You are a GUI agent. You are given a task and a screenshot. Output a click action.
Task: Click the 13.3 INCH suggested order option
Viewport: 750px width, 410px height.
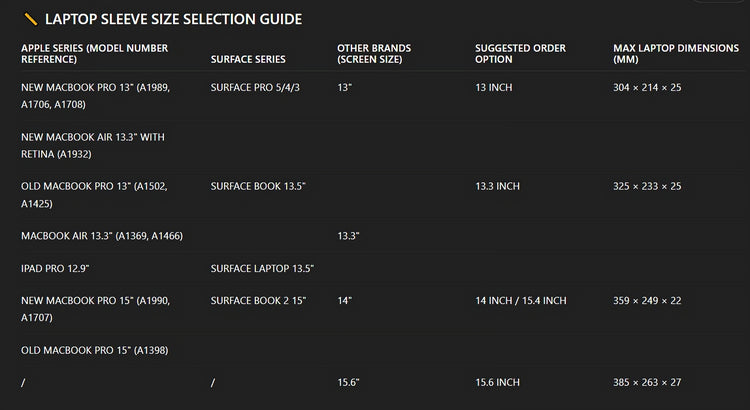point(499,186)
